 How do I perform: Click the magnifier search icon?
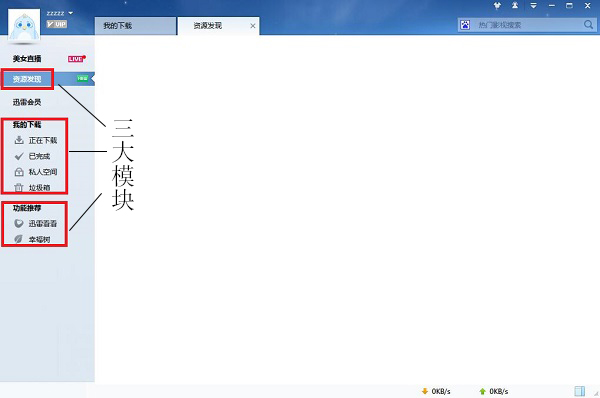[x=589, y=25]
